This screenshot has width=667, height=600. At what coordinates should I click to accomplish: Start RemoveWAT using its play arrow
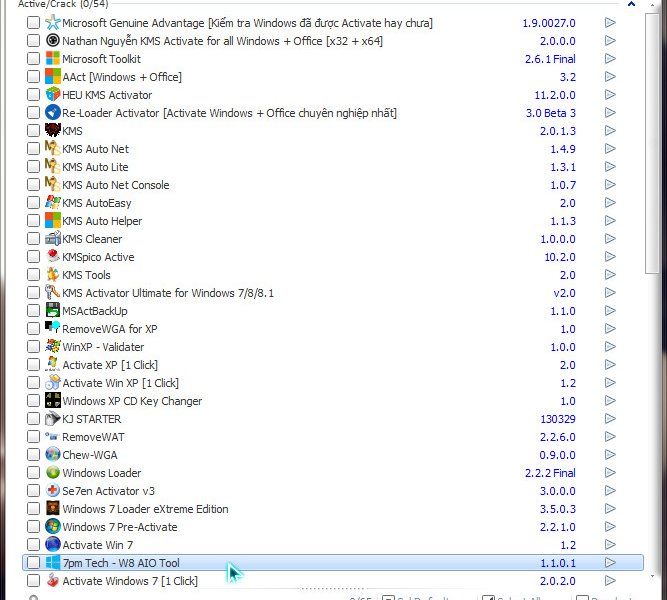point(610,437)
